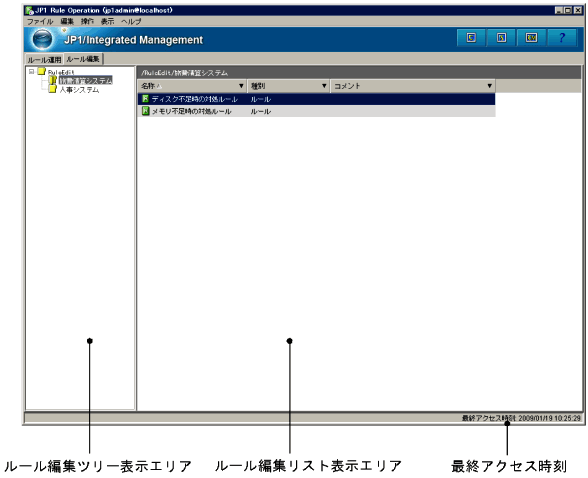Viewport: 588px width, 478px height.
Task: Select the メモリ不足時の対処ルール row
Action: pos(316,111)
